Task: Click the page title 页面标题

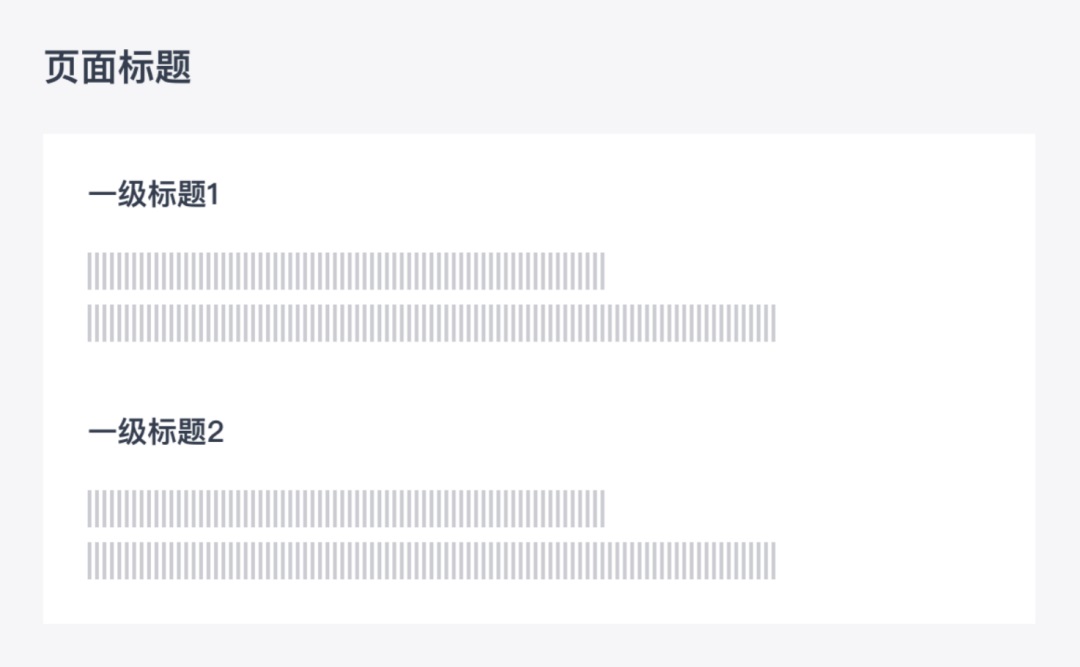Action: pyautogui.click(x=118, y=68)
